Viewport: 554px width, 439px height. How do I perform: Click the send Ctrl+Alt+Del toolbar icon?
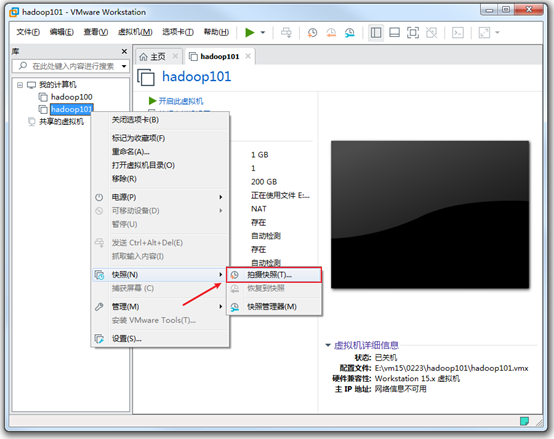286,32
